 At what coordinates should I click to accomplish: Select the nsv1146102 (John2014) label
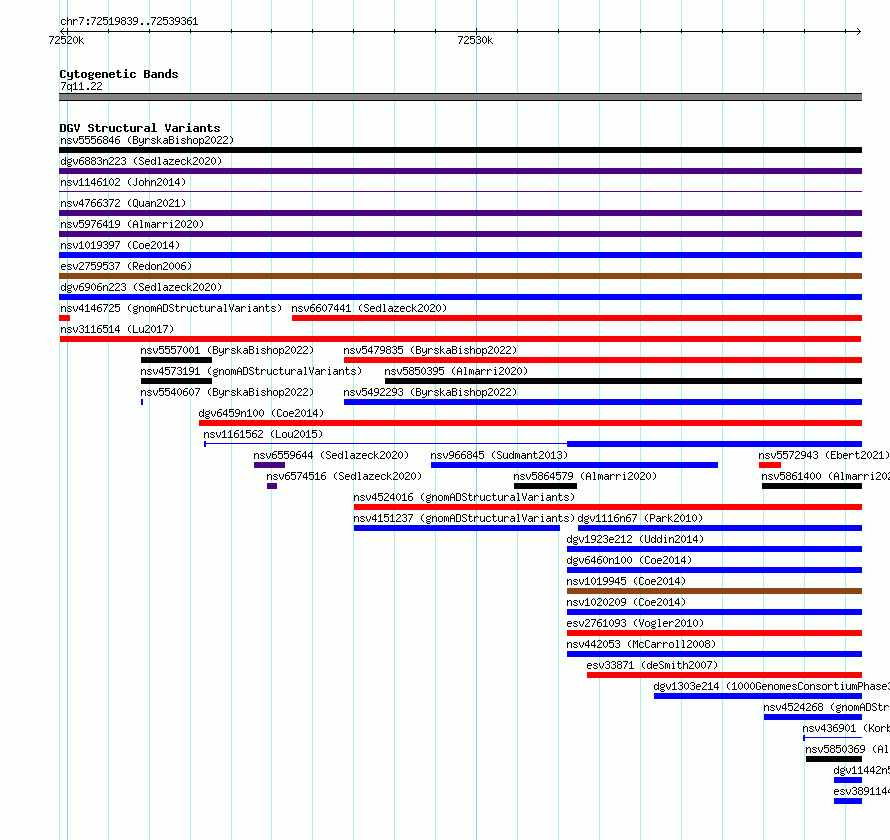pyautogui.click(x=123, y=182)
